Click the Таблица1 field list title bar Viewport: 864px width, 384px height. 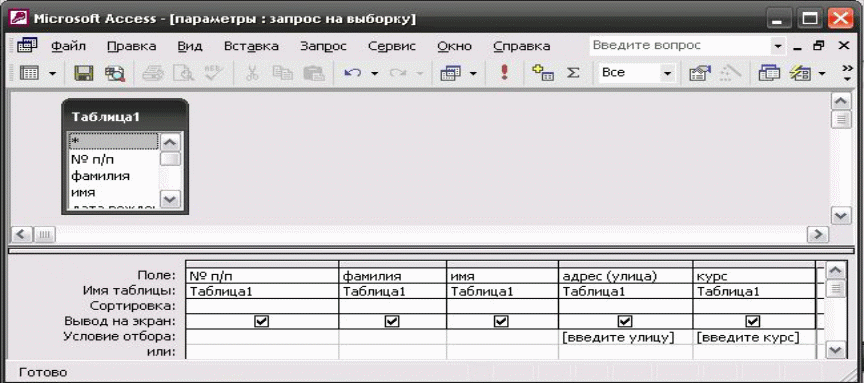click(x=125, y=117)
